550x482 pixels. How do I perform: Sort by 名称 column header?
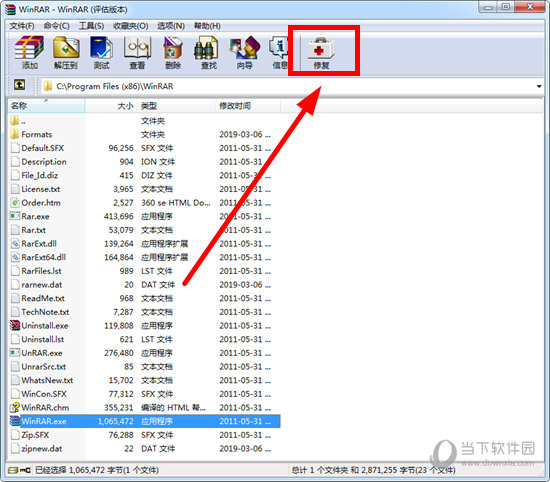46,106
